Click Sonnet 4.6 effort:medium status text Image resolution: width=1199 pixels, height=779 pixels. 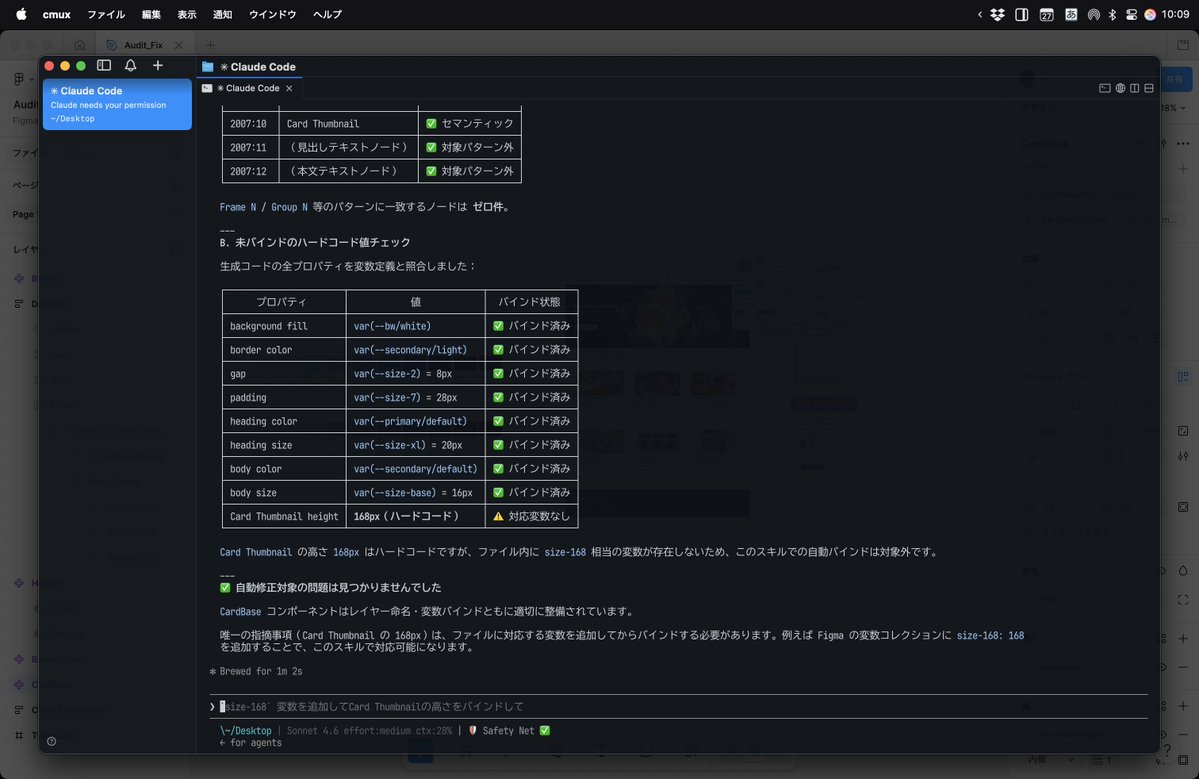point(369,730)
